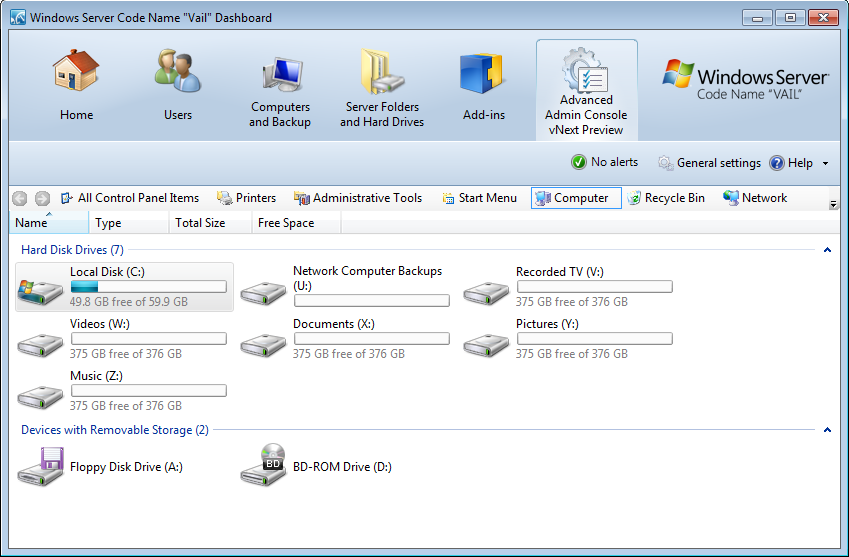Click the Local Disk (C:) usage bar

[148, 287]
